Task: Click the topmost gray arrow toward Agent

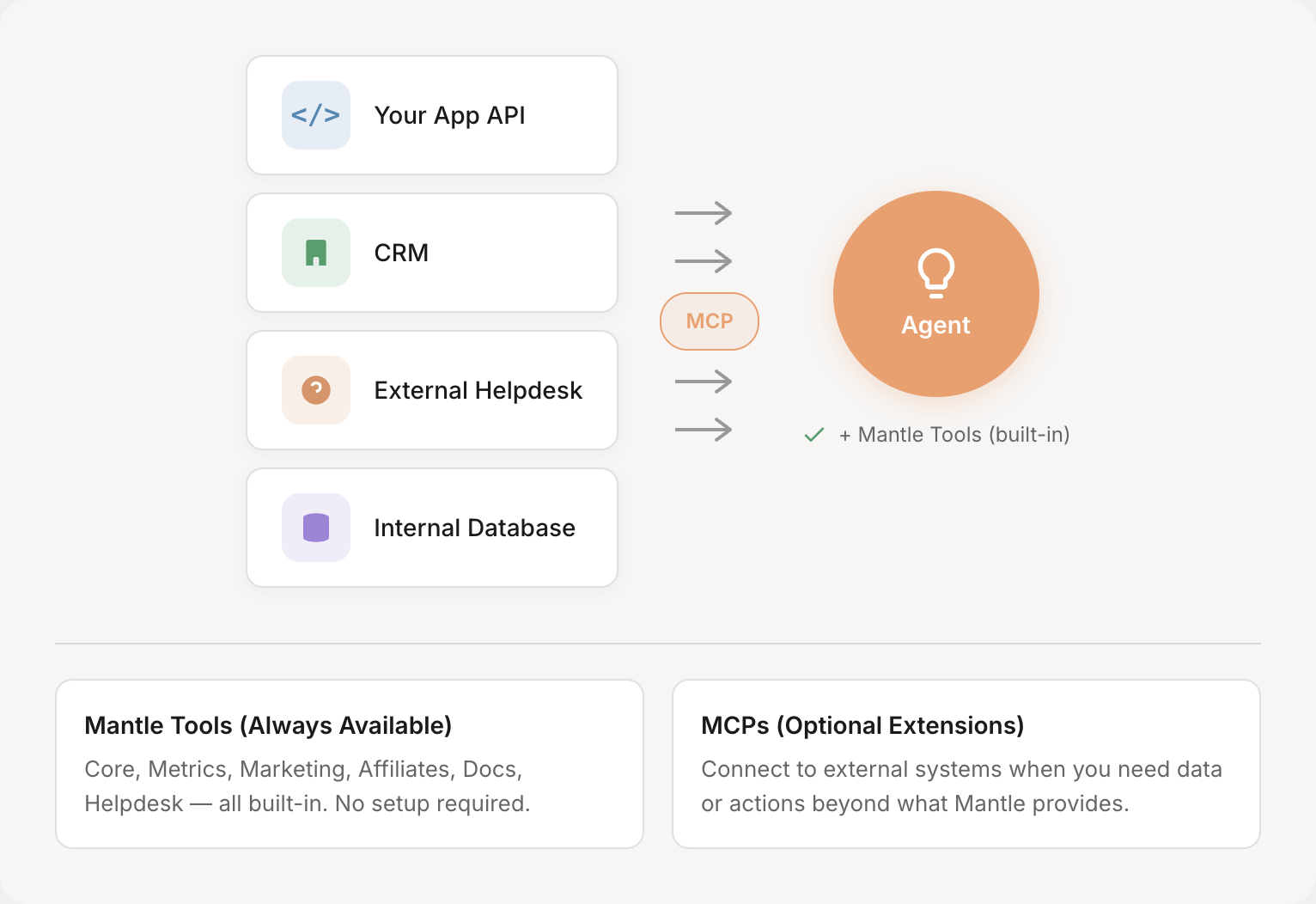Action: point(703,213)
